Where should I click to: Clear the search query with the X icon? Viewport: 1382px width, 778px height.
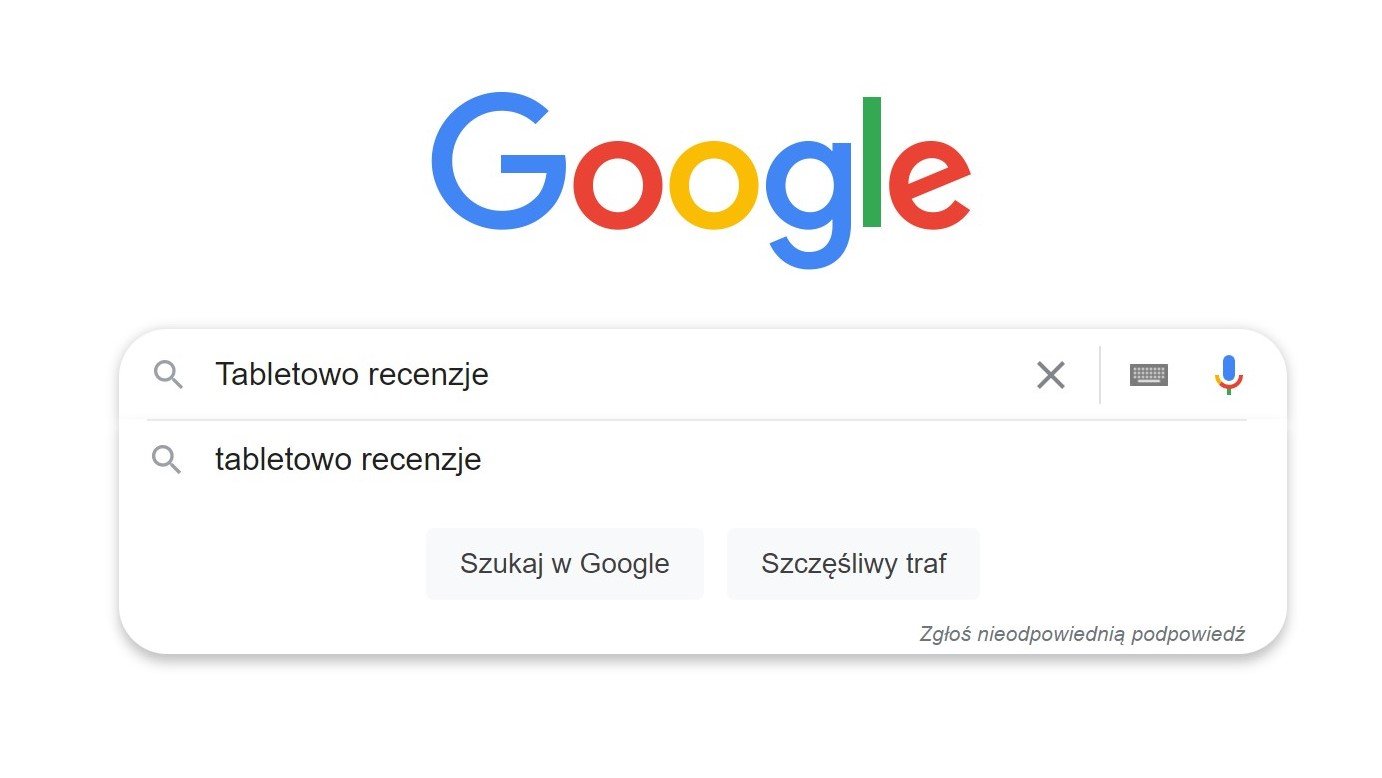click(1050, 375)
